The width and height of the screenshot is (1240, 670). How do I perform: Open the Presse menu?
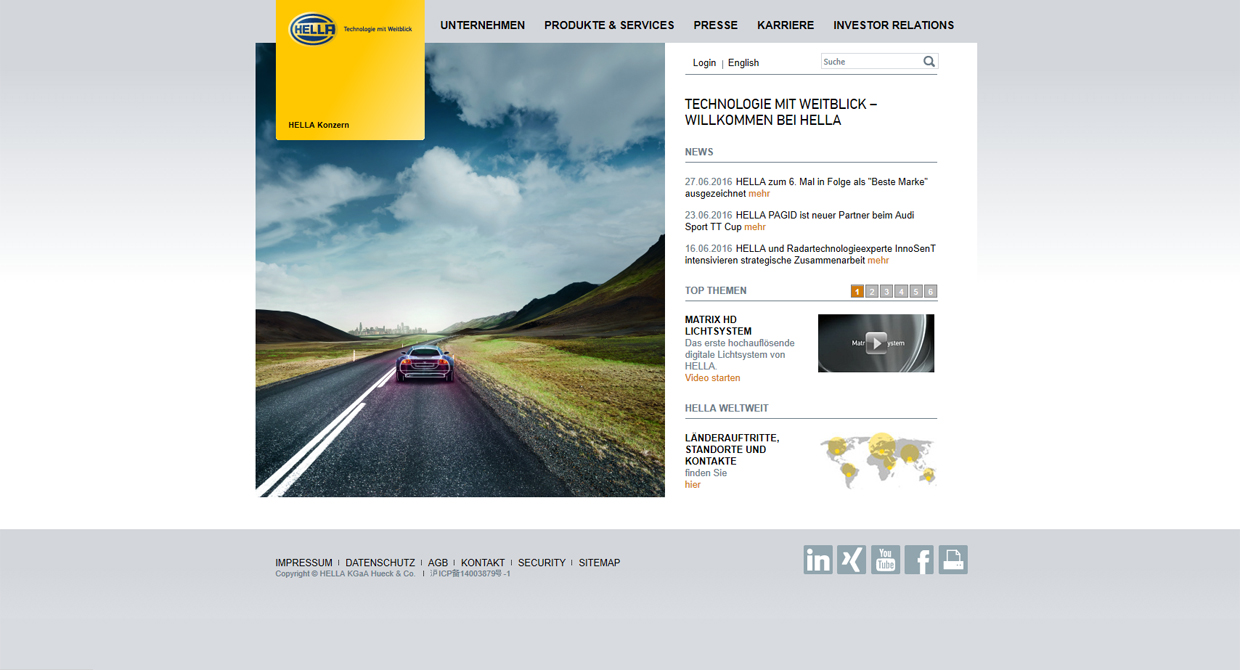[x=716, y=25]
